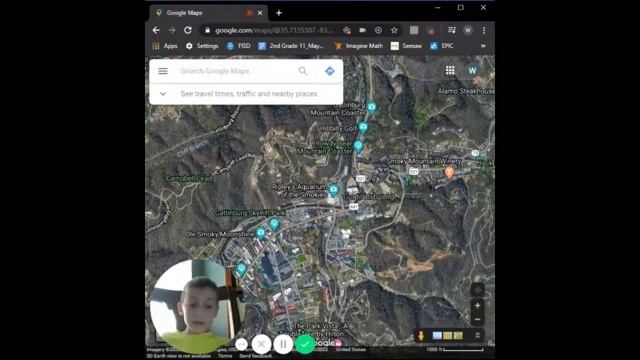The image size is (640, 360).
Task: Click the webcam preview bubble
Action: click(x=197, y=306)
